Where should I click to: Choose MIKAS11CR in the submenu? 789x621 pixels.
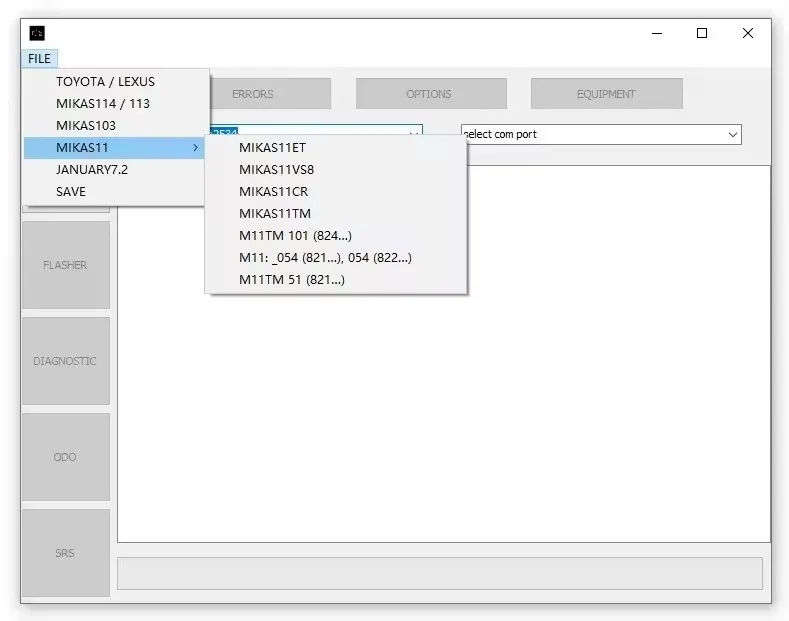(x=336, y=192)
